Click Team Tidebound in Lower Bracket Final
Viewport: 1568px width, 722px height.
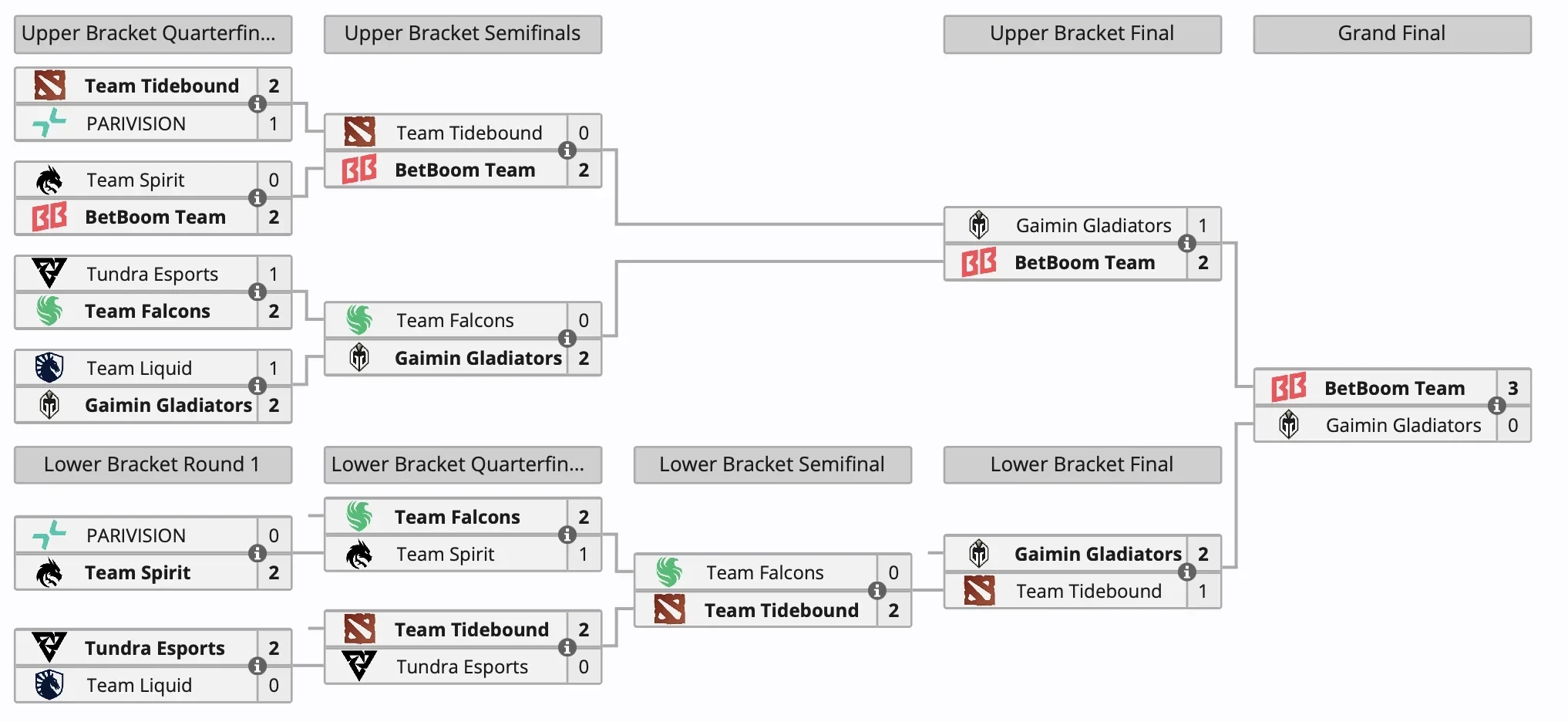tap(1088, 591)
